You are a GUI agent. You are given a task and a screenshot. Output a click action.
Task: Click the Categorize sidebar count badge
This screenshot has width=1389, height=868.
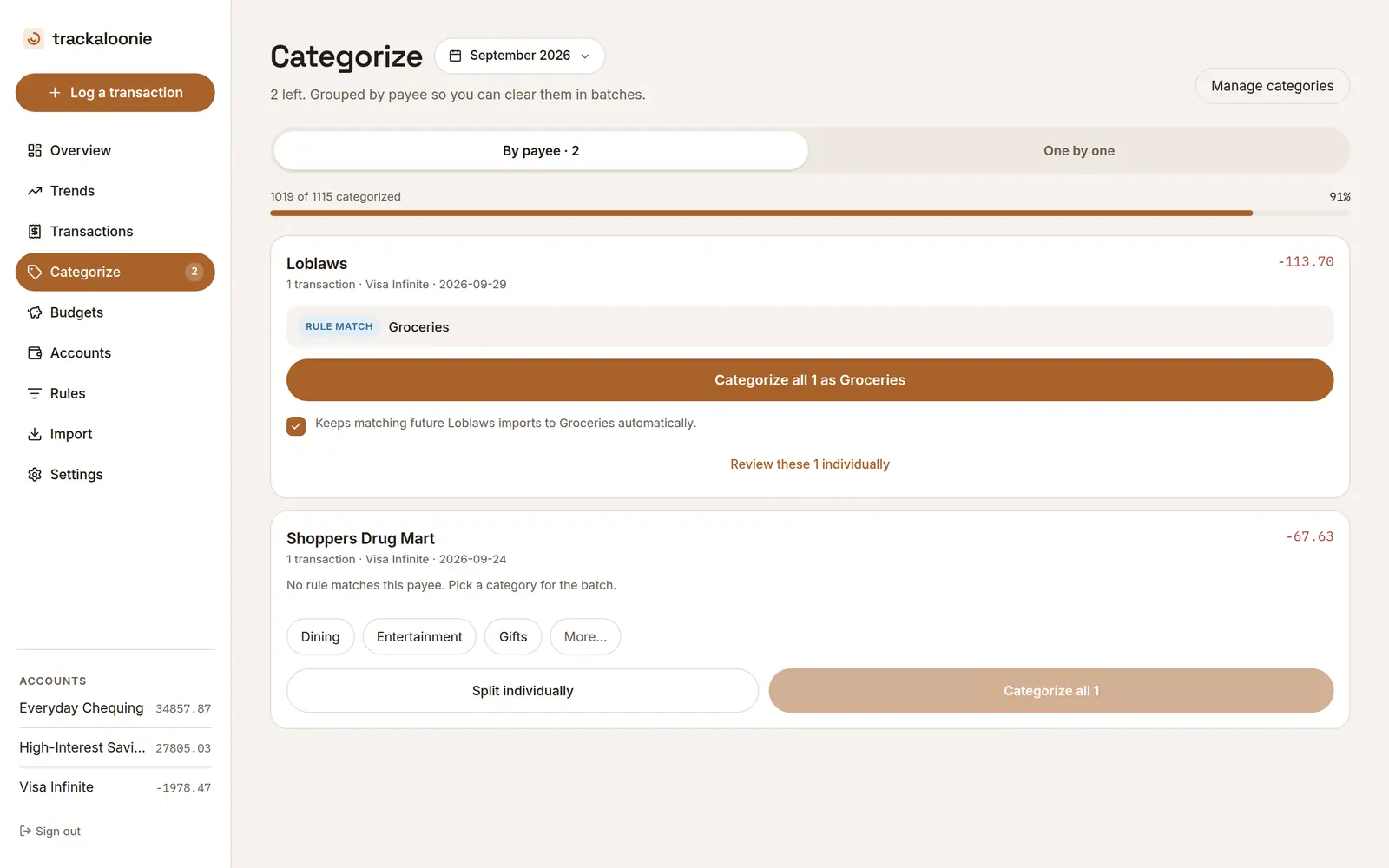coord(194,272)
